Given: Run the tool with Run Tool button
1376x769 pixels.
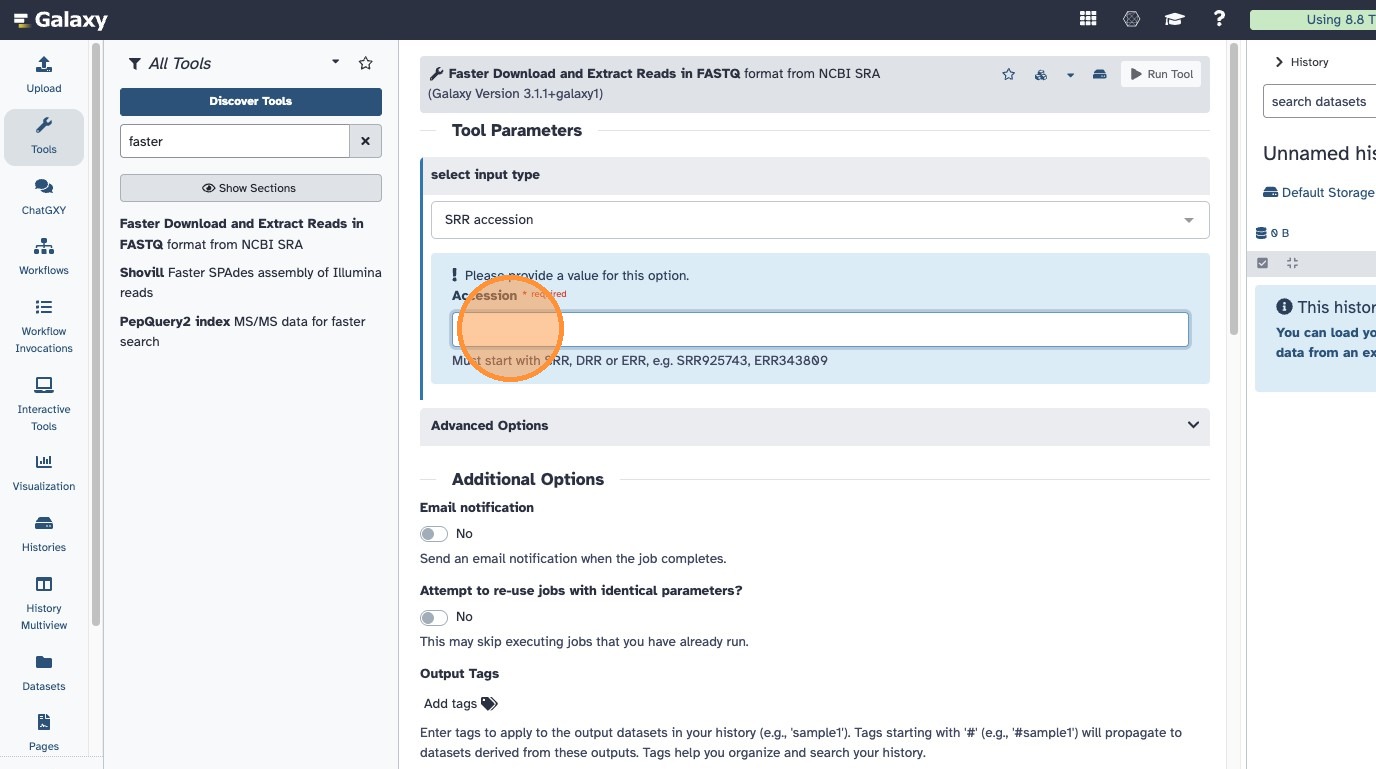Looking at the screenshot, I should 1161,74.
